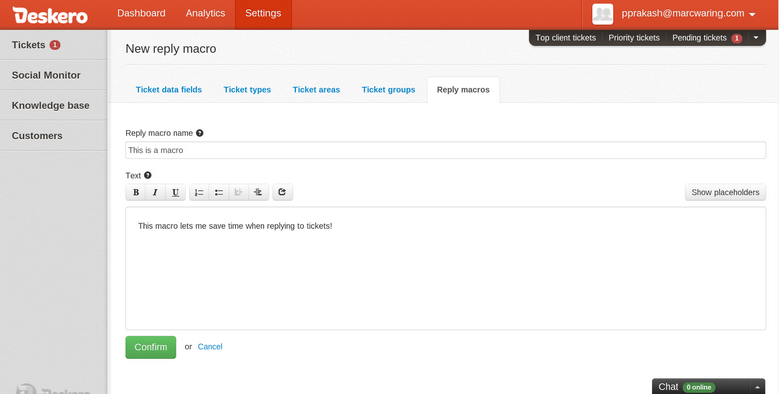Screen dimensions: 779x397
Task: Click Show placeholders button
Action: (725, 192)
